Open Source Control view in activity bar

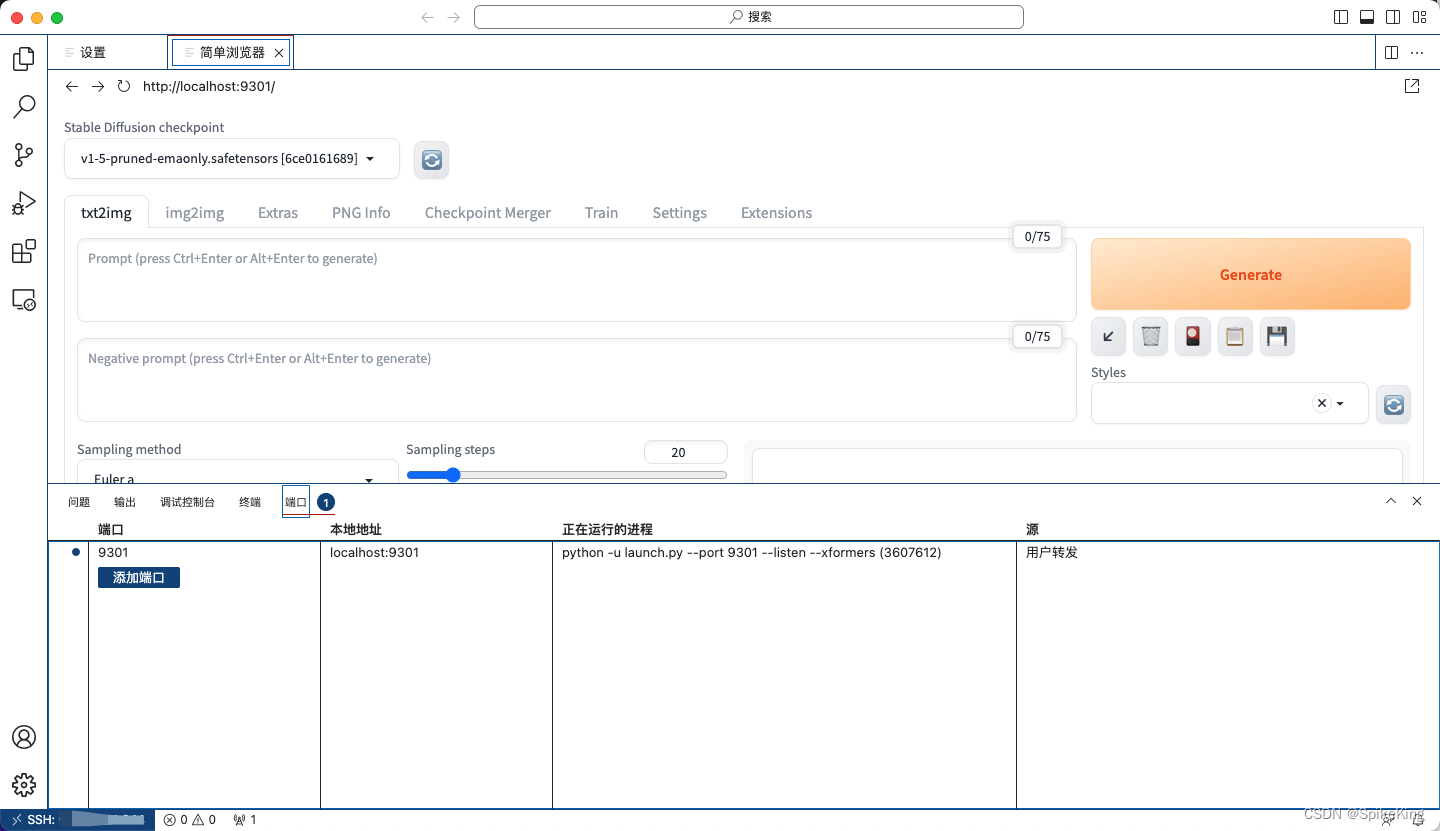(24, 154)
